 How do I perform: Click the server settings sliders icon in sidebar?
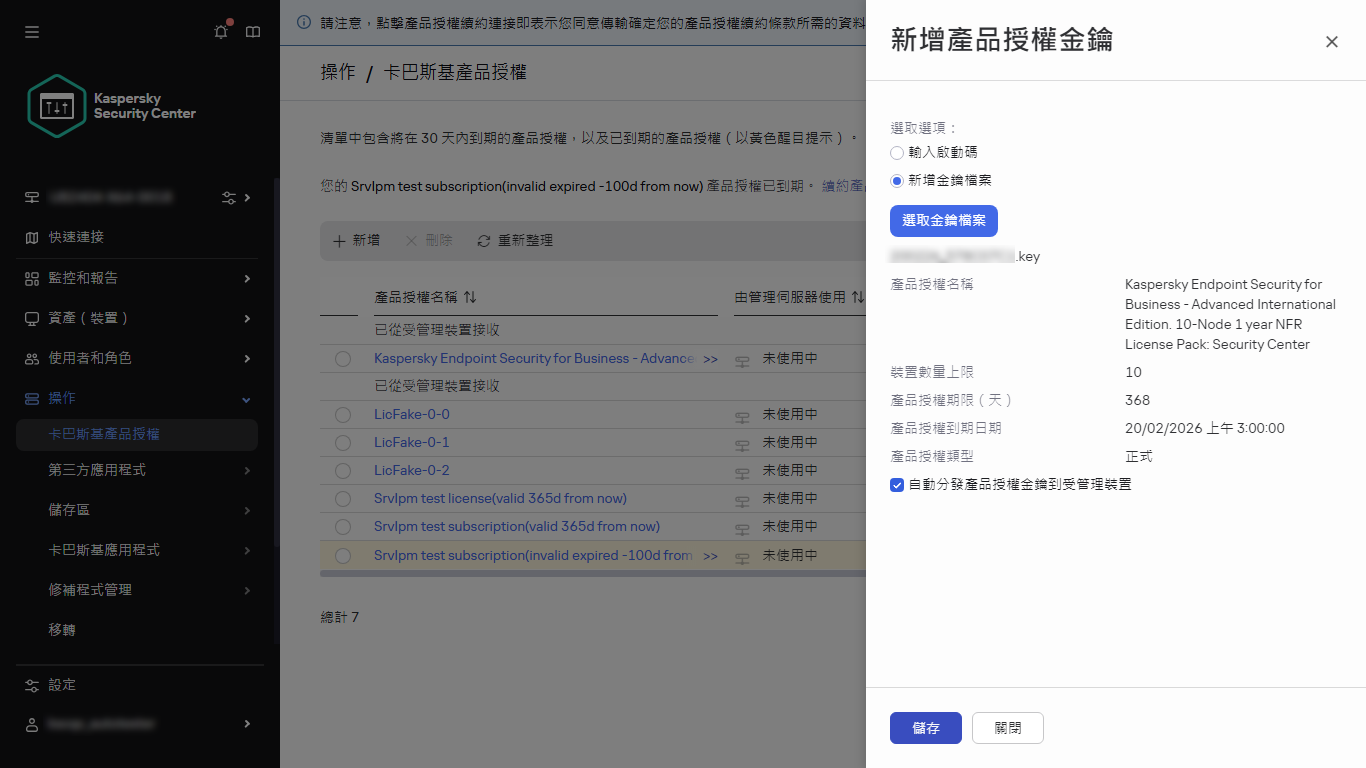click(229, 197)
